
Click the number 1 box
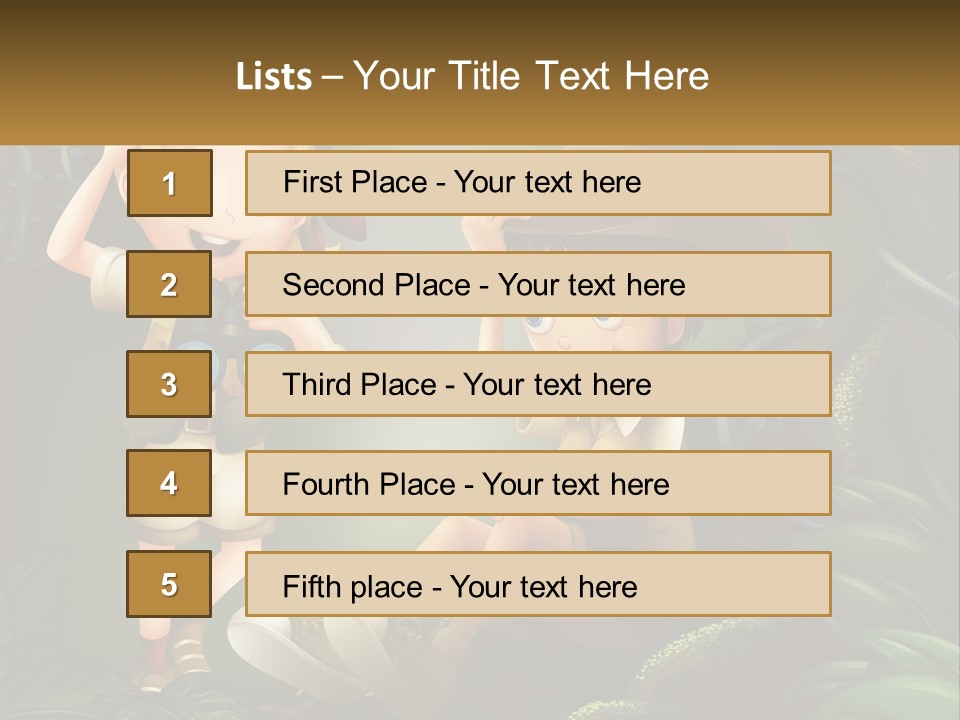pyautogui.click(x=170, y=183)
